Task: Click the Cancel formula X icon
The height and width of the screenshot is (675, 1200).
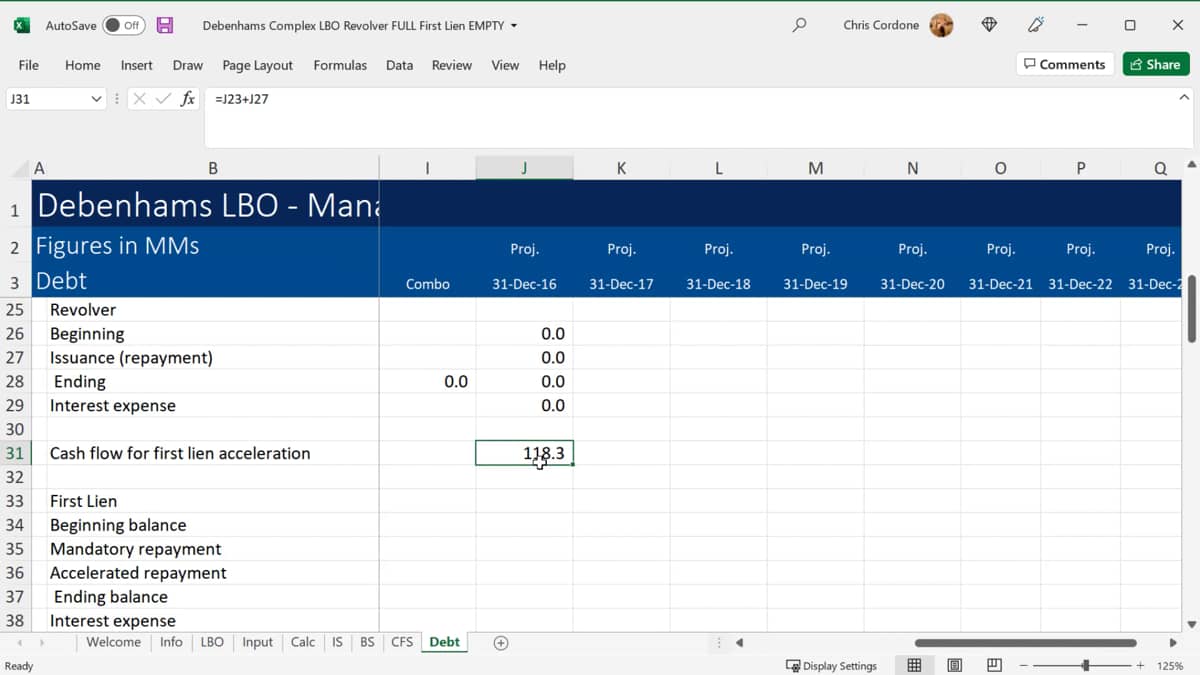Action: click(139, 99)
